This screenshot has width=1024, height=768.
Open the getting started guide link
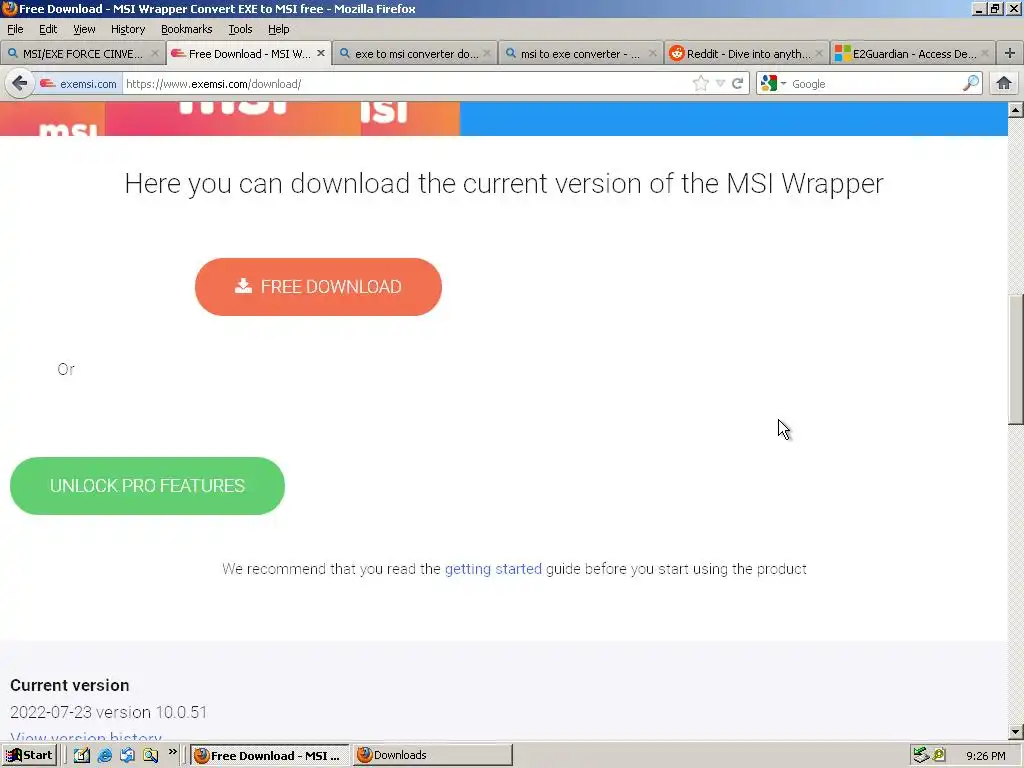[493, 569]
